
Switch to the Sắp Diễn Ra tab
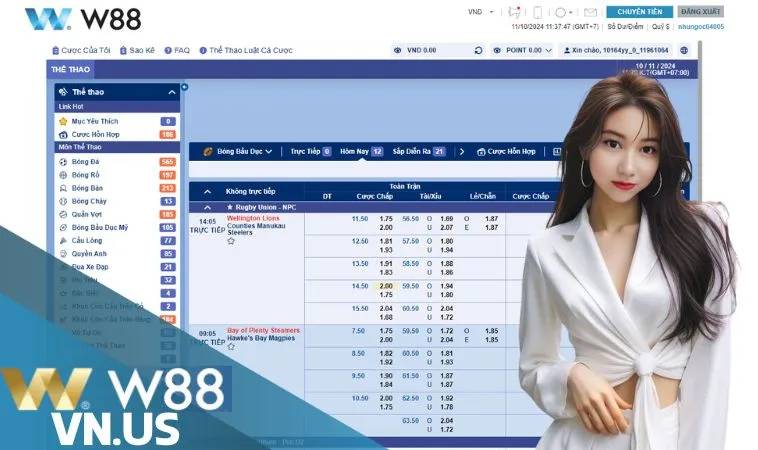[418, 151]
